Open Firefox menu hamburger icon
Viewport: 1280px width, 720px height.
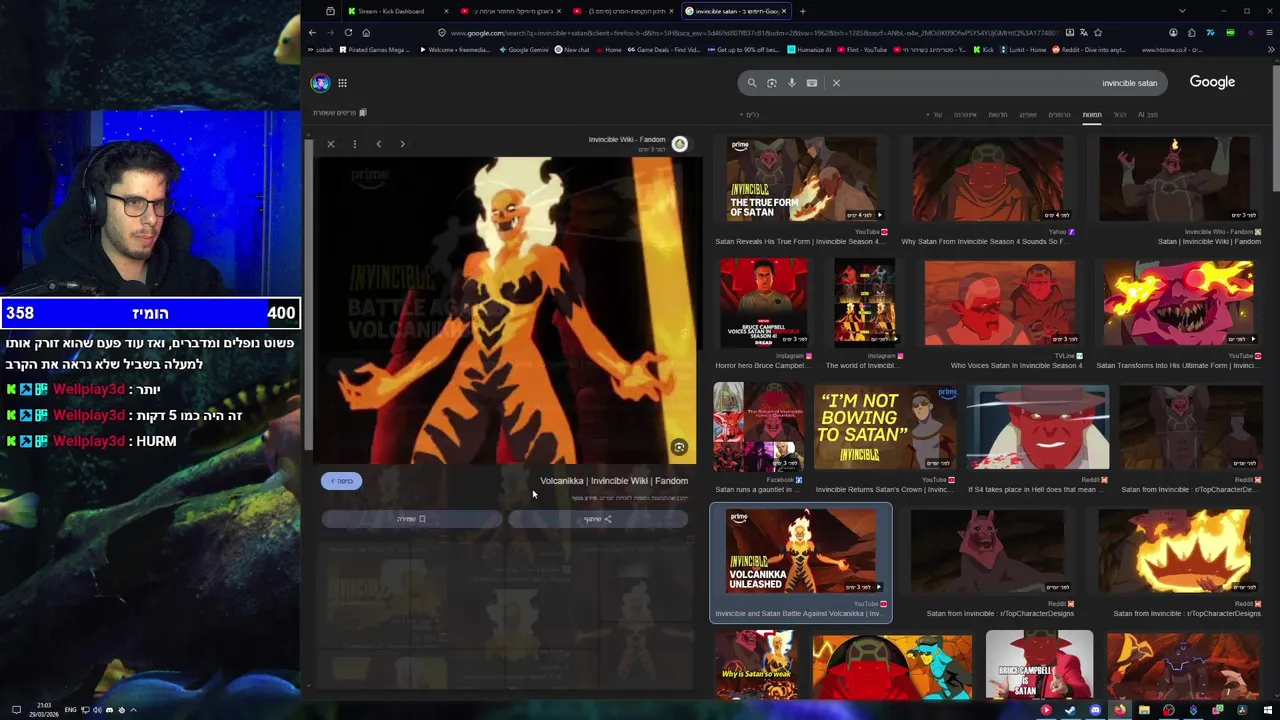(x=1270, y=32)
